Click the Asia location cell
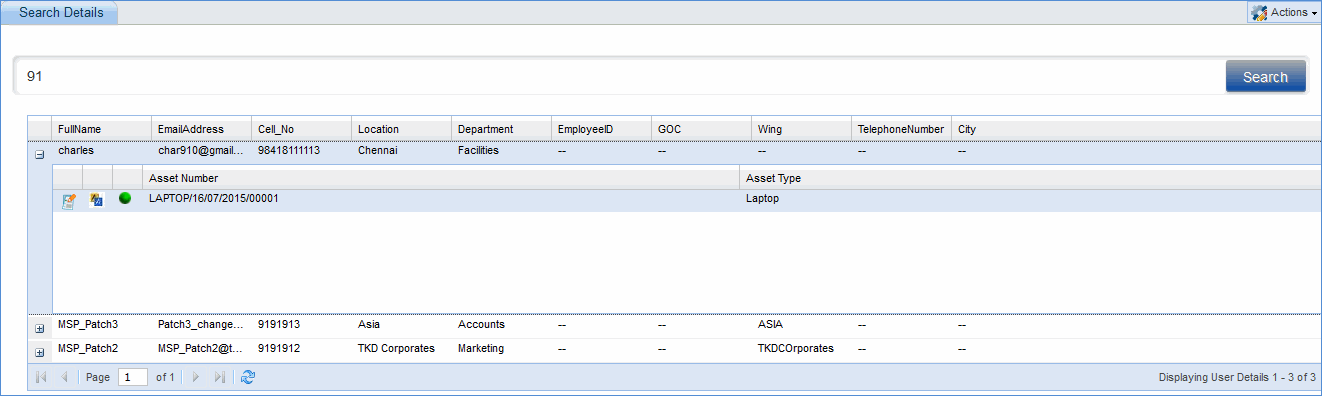This screenshot has width=1322, height=396. (x=369, y=325)
